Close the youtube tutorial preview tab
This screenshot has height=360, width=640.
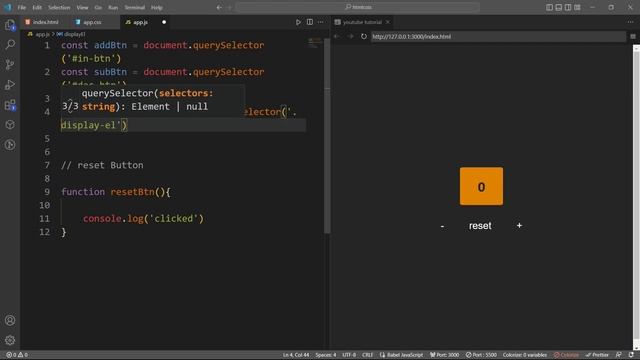point(388,22)
